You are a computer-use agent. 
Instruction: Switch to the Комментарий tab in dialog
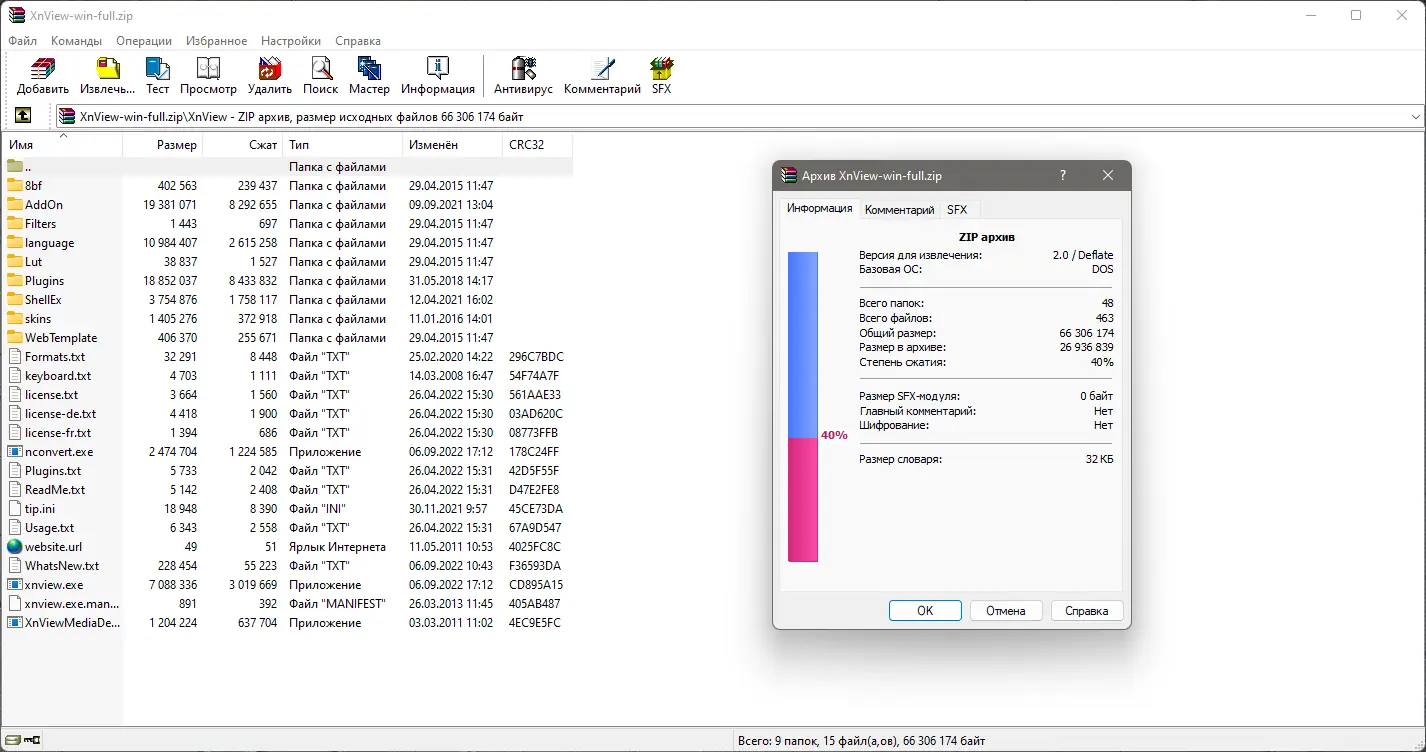pos(900,210)
